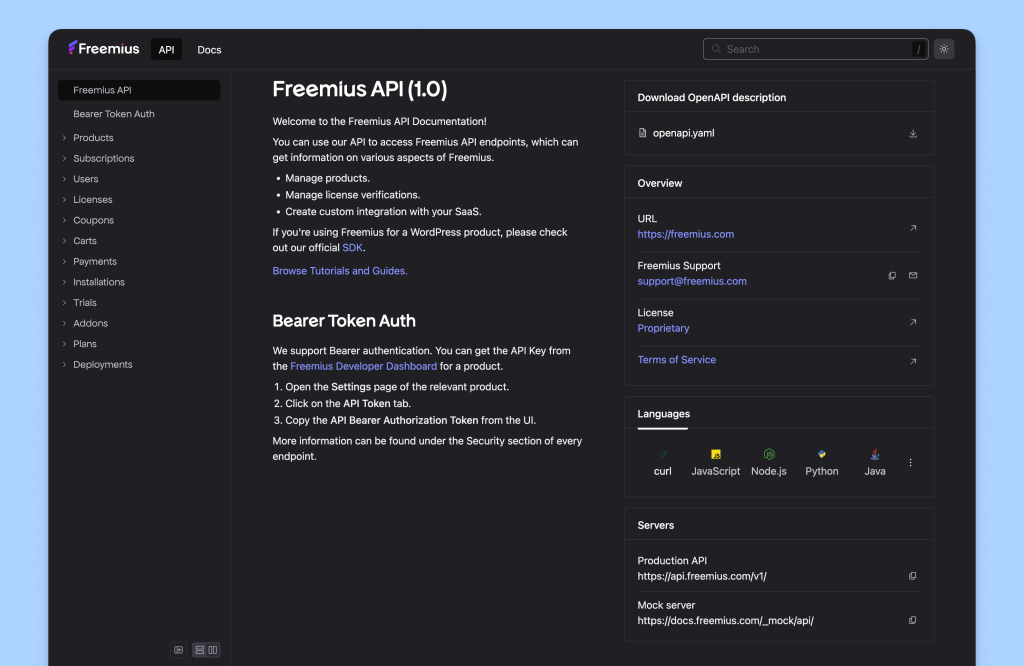
Task: Switch to the API tab
Action: (167, 50)
